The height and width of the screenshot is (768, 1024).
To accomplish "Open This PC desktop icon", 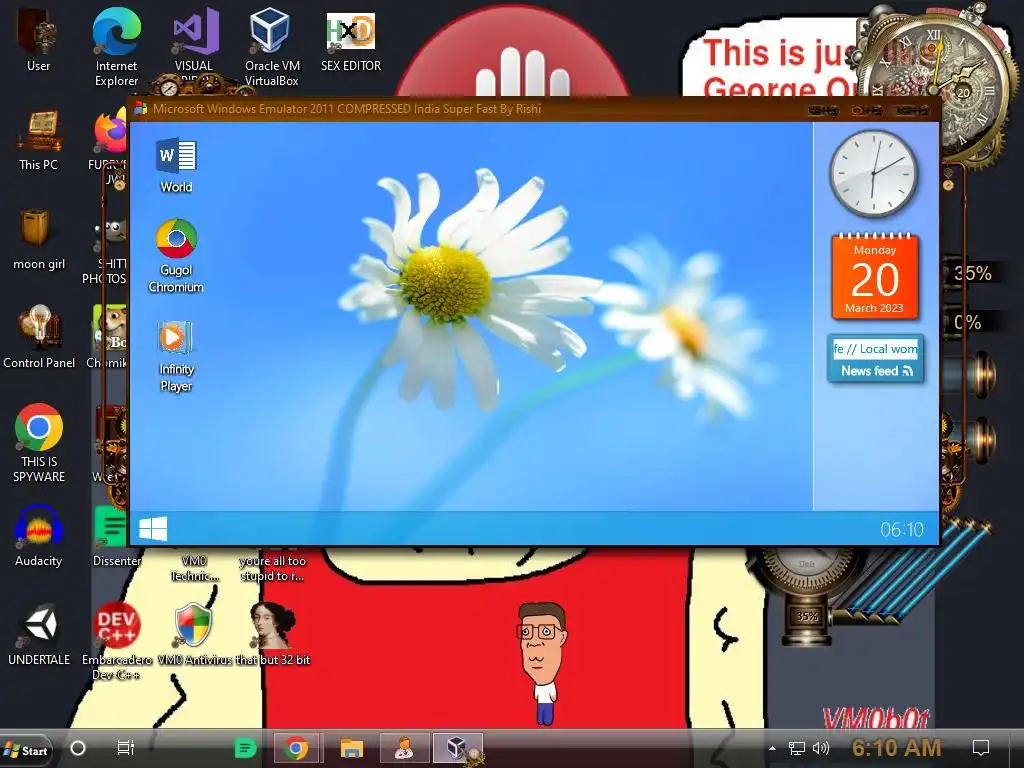I will click(39, 140).
